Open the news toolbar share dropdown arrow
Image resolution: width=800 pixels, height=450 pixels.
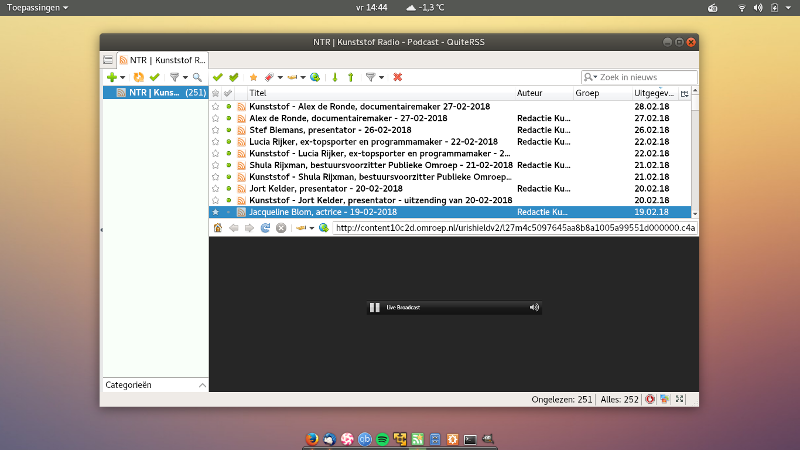tap(303, 78)
